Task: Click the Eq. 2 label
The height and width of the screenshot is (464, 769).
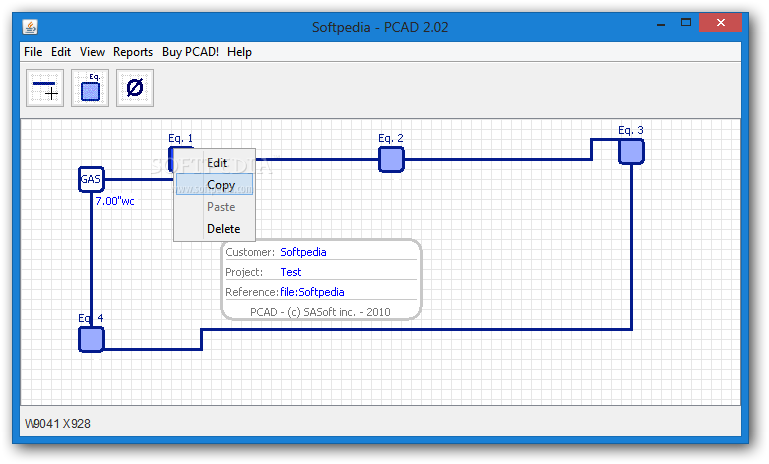Action: (x=391, y=138)
